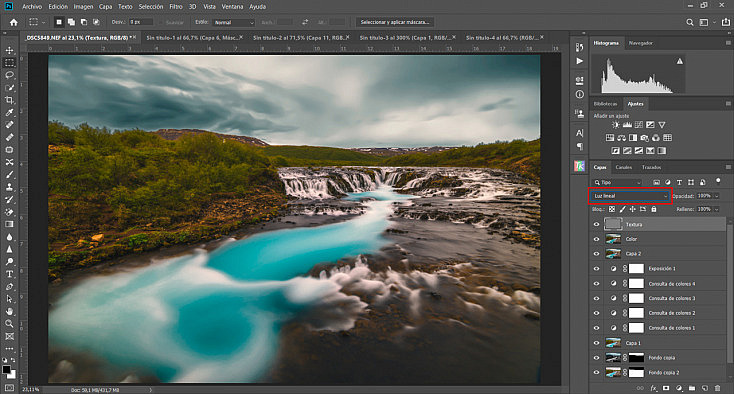Select the Blur tool (drop icon)
The width and height of the screenshot is (734, 394).
[x=9, y=237]
